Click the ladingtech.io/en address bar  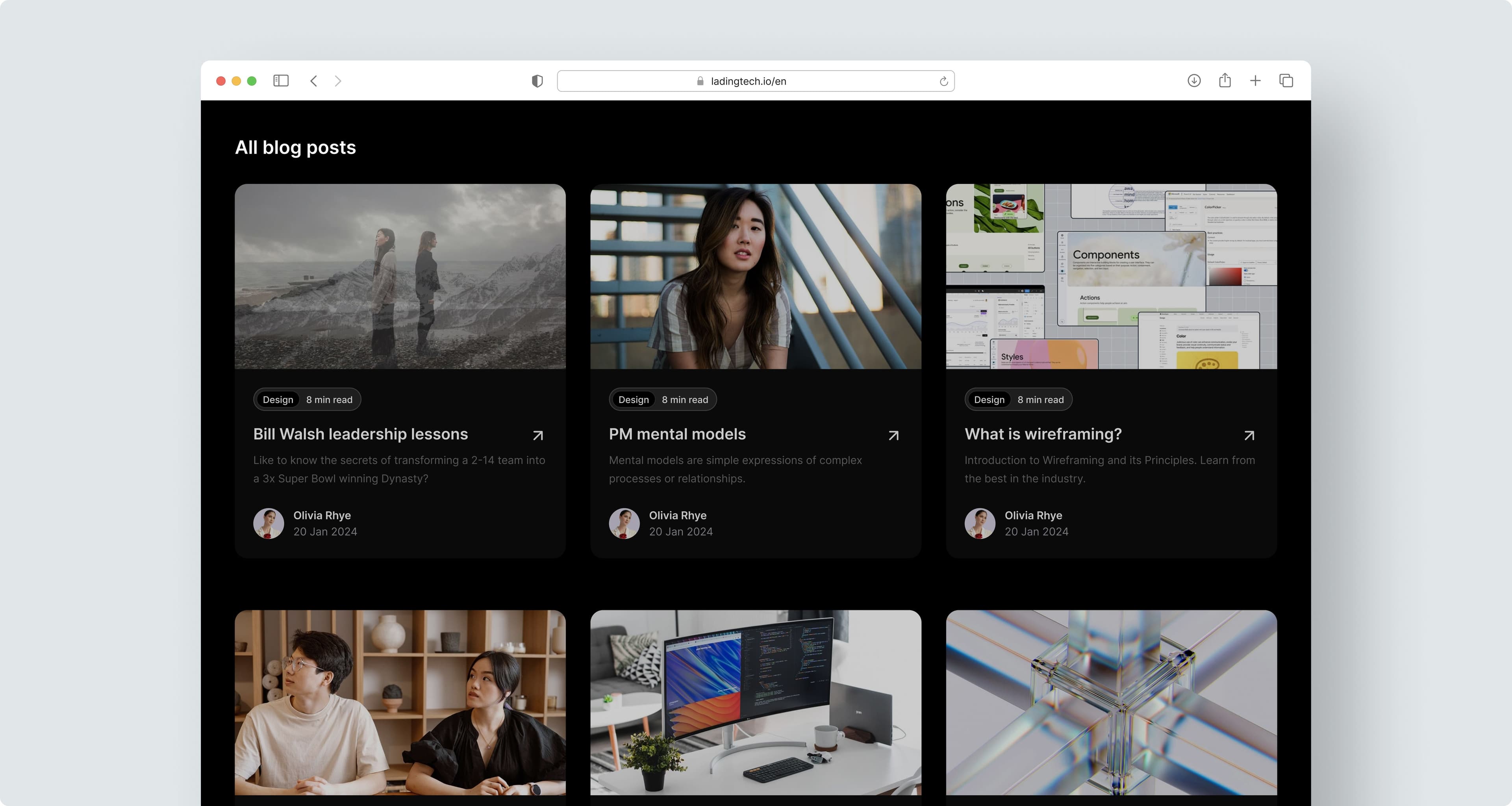pyautogui.click(x=748, y=81)
